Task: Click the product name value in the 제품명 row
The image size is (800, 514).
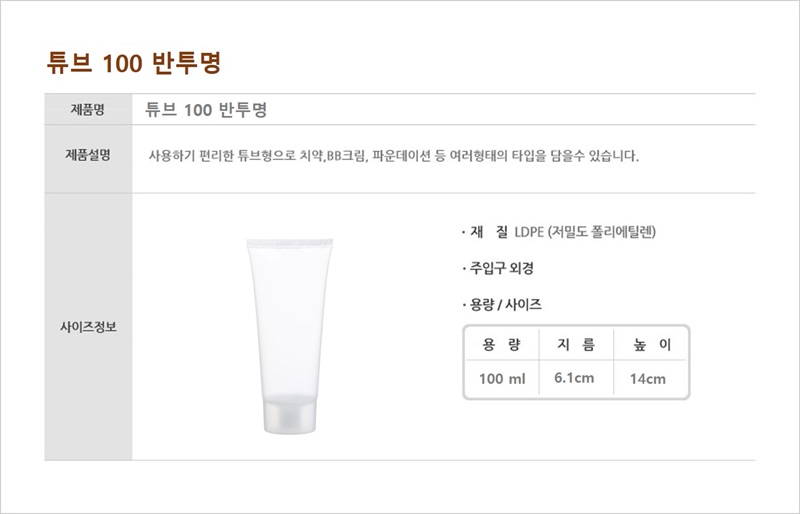Action: (205, 109)
